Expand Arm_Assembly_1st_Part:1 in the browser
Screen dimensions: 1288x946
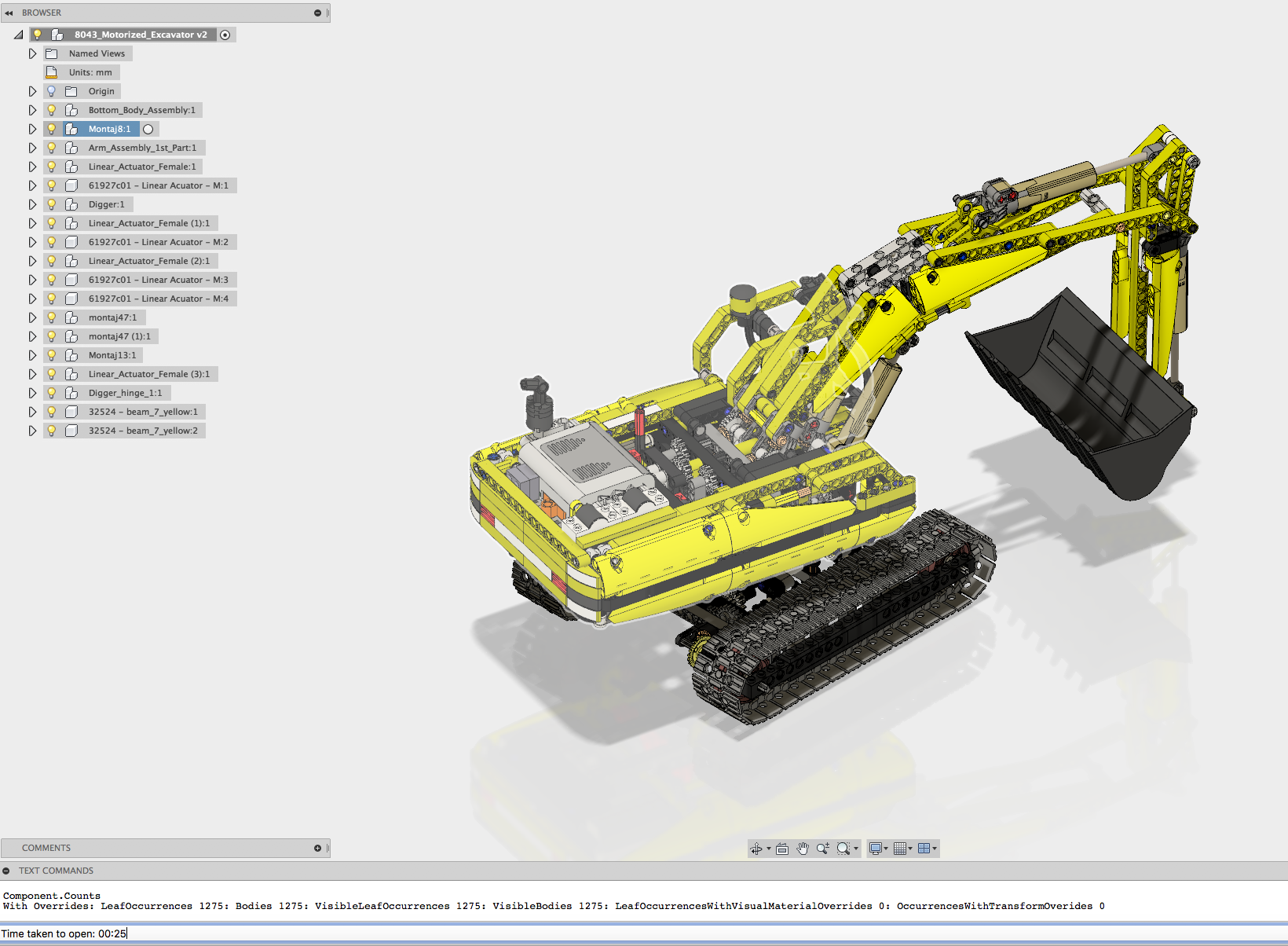pyautogui.click(x=32, y=147)
